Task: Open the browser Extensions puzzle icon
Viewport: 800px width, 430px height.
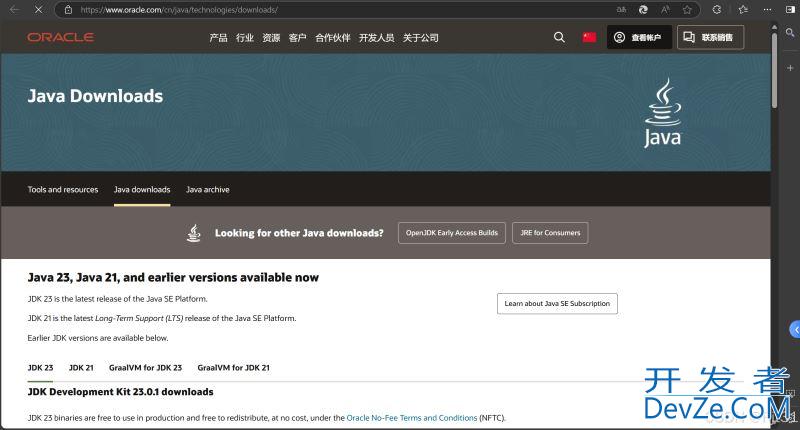Action: pyautogui.click(x=717, y=10)
